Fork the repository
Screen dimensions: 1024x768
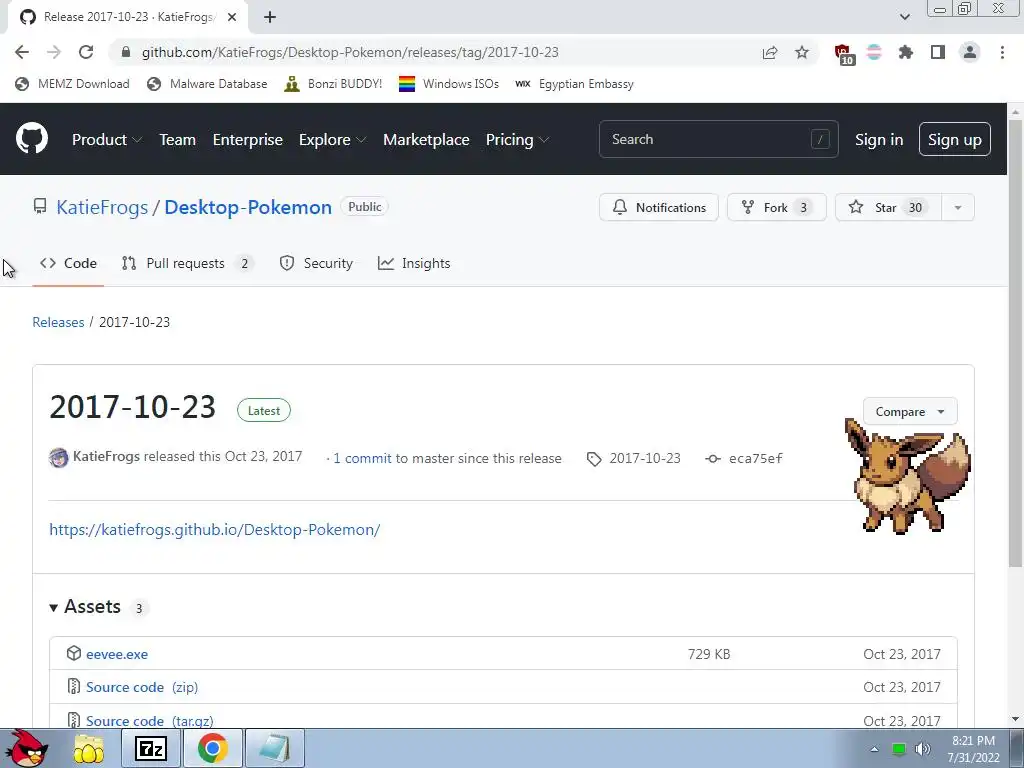(x=776, y=208)
